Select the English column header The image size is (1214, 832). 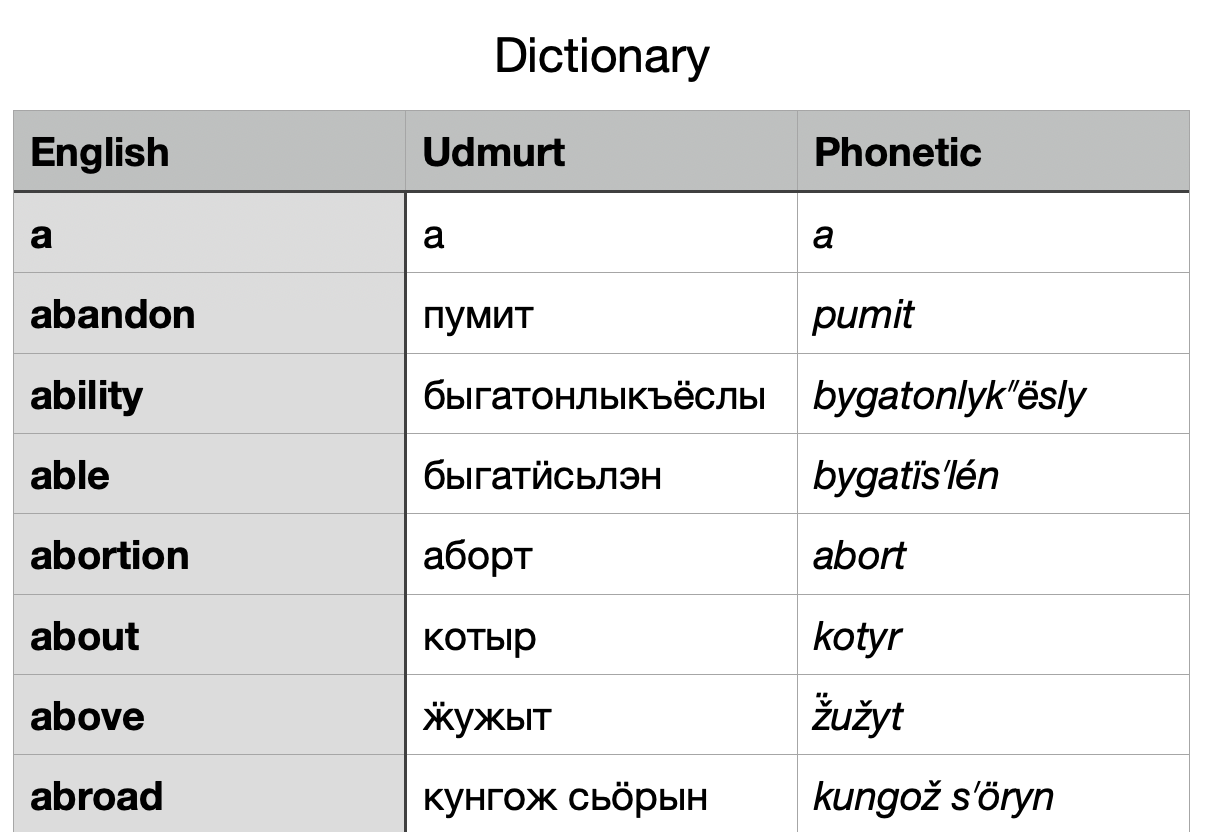(100, 152)
